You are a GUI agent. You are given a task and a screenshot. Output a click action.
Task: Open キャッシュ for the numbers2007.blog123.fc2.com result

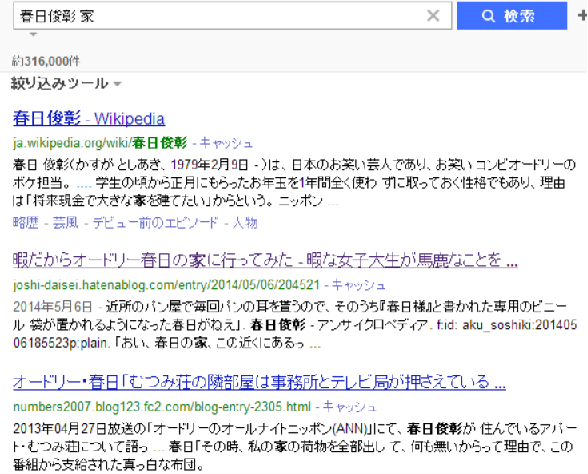pyautogui.click(x=350, y=406)
